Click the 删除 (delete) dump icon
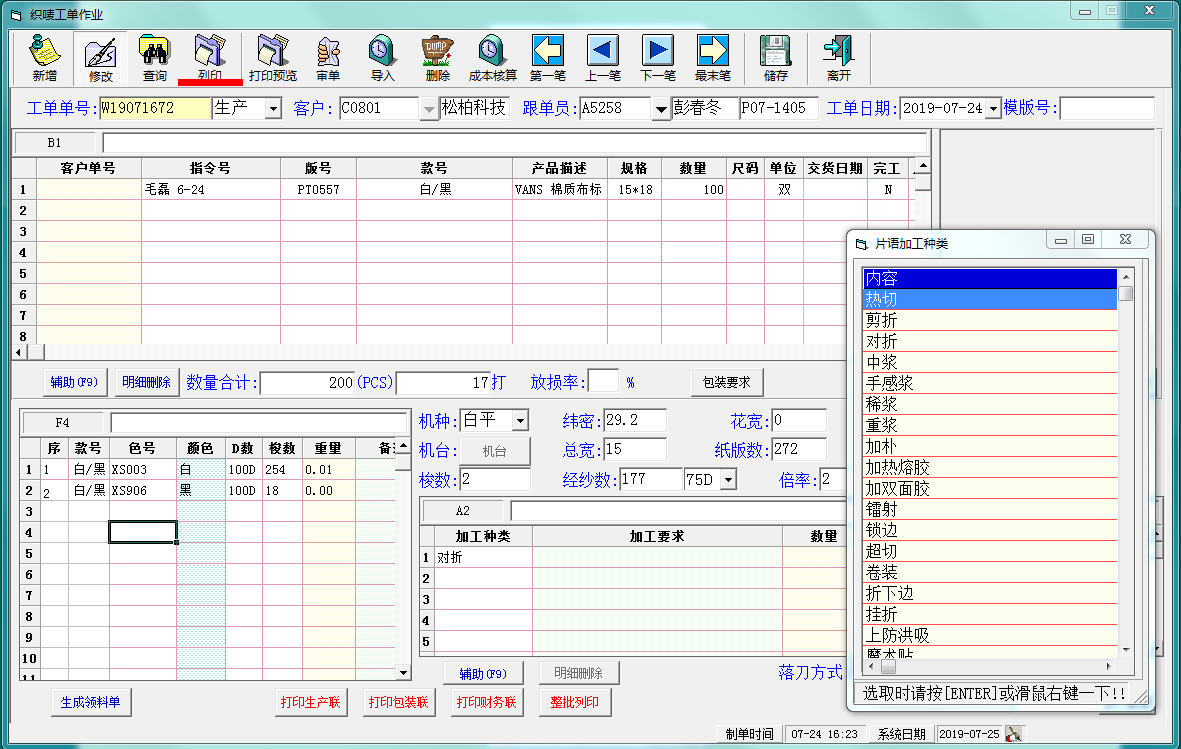This screenshot has height=749, width=1181. tap(437, 58)
